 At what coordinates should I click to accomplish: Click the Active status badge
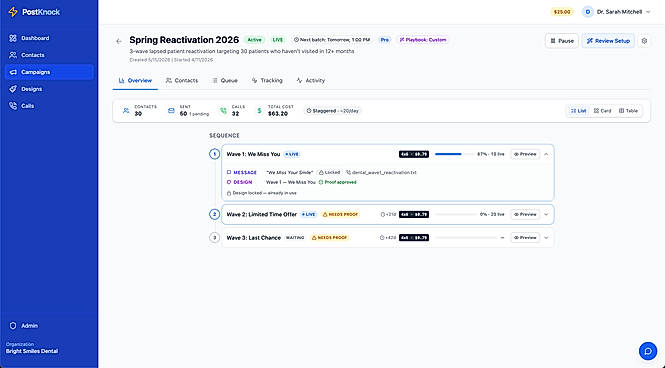pyautogui.click(x=254, y=40)
